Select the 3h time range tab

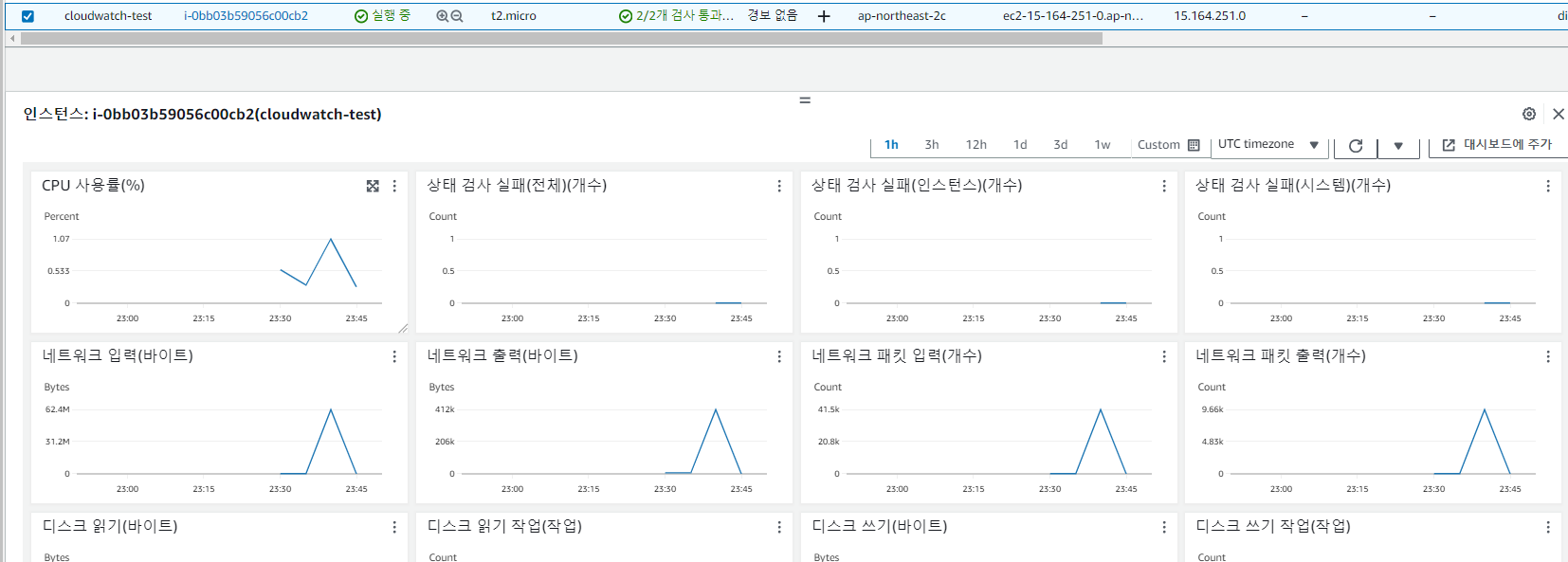click(x=932, y=145)
